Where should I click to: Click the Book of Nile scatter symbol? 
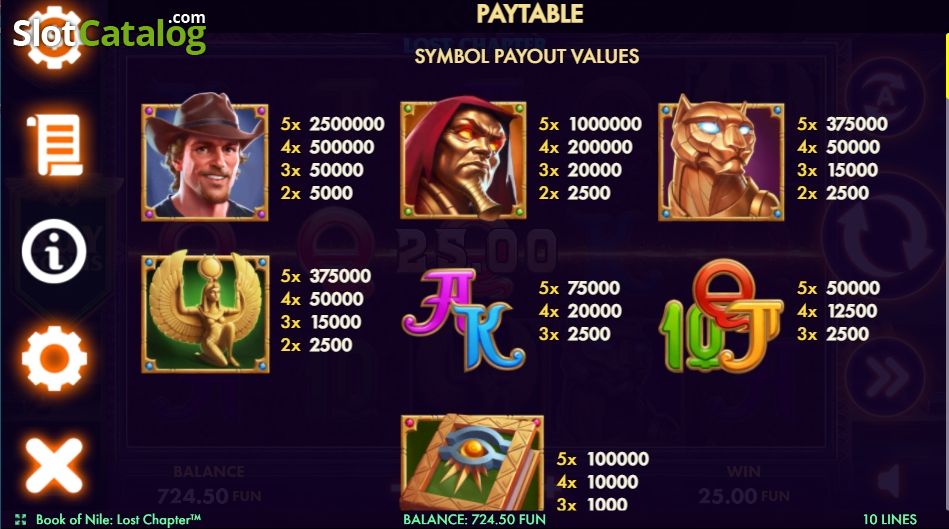point(471,463)
